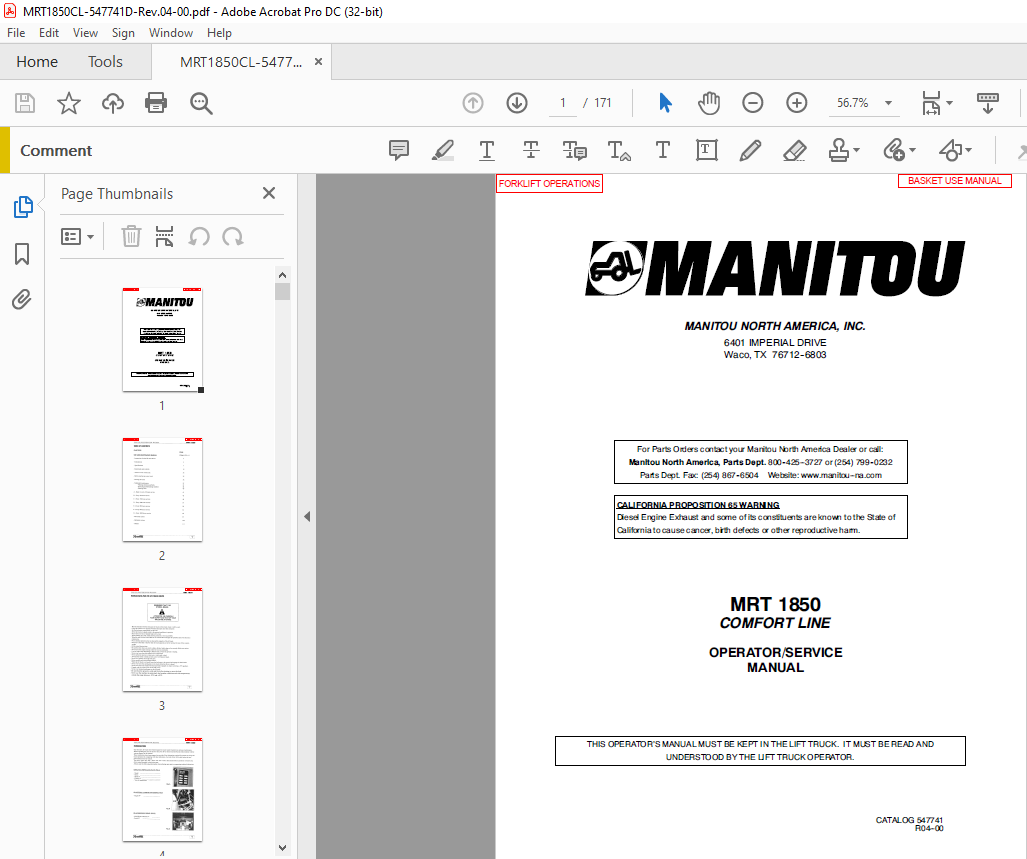Open the scrolling mode toolbar icon
The height and width of the screenshot is (859, 1027).
coord(931,103)
